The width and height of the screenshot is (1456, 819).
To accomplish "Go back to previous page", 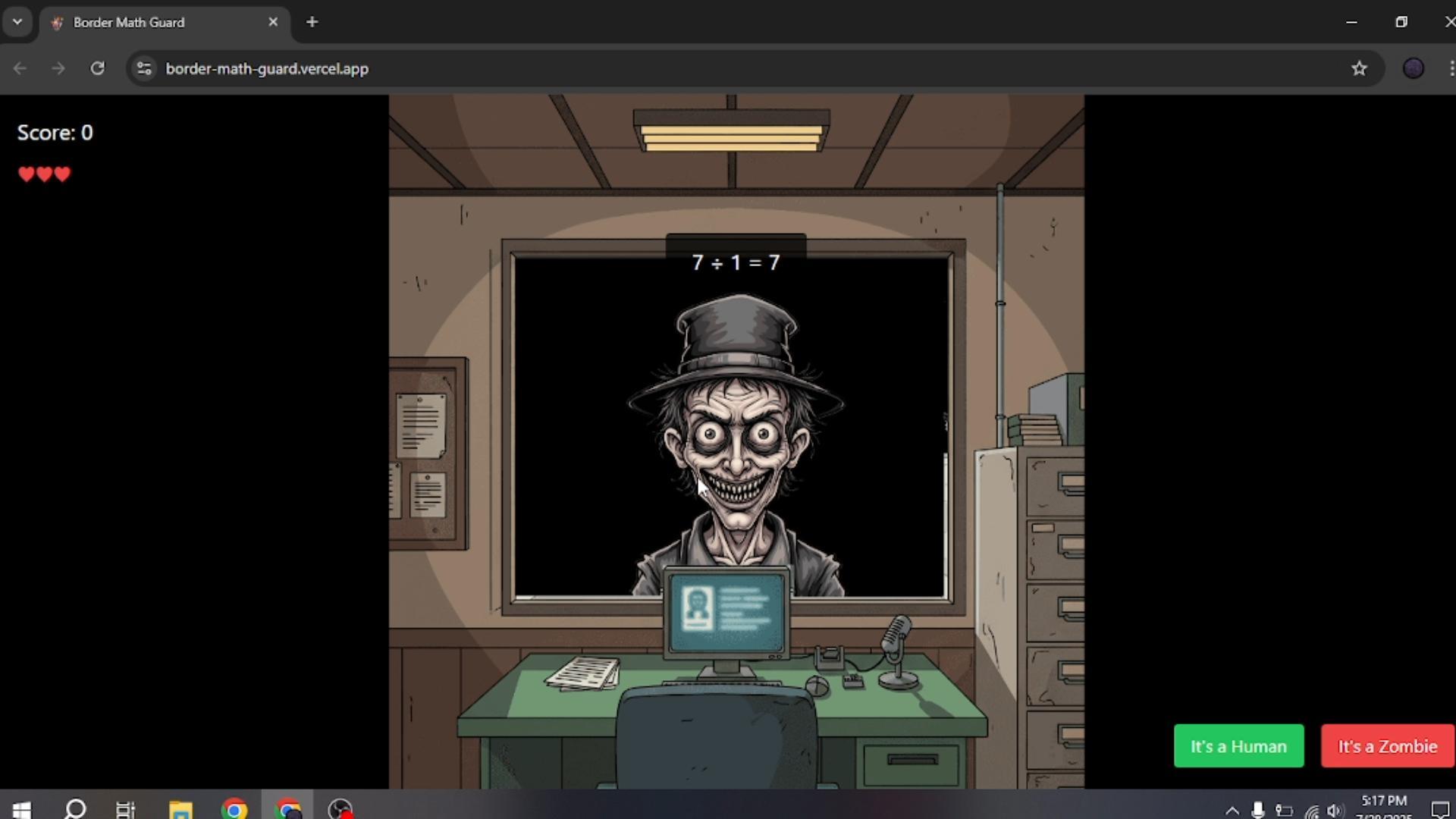I will (x=20, y=68).
